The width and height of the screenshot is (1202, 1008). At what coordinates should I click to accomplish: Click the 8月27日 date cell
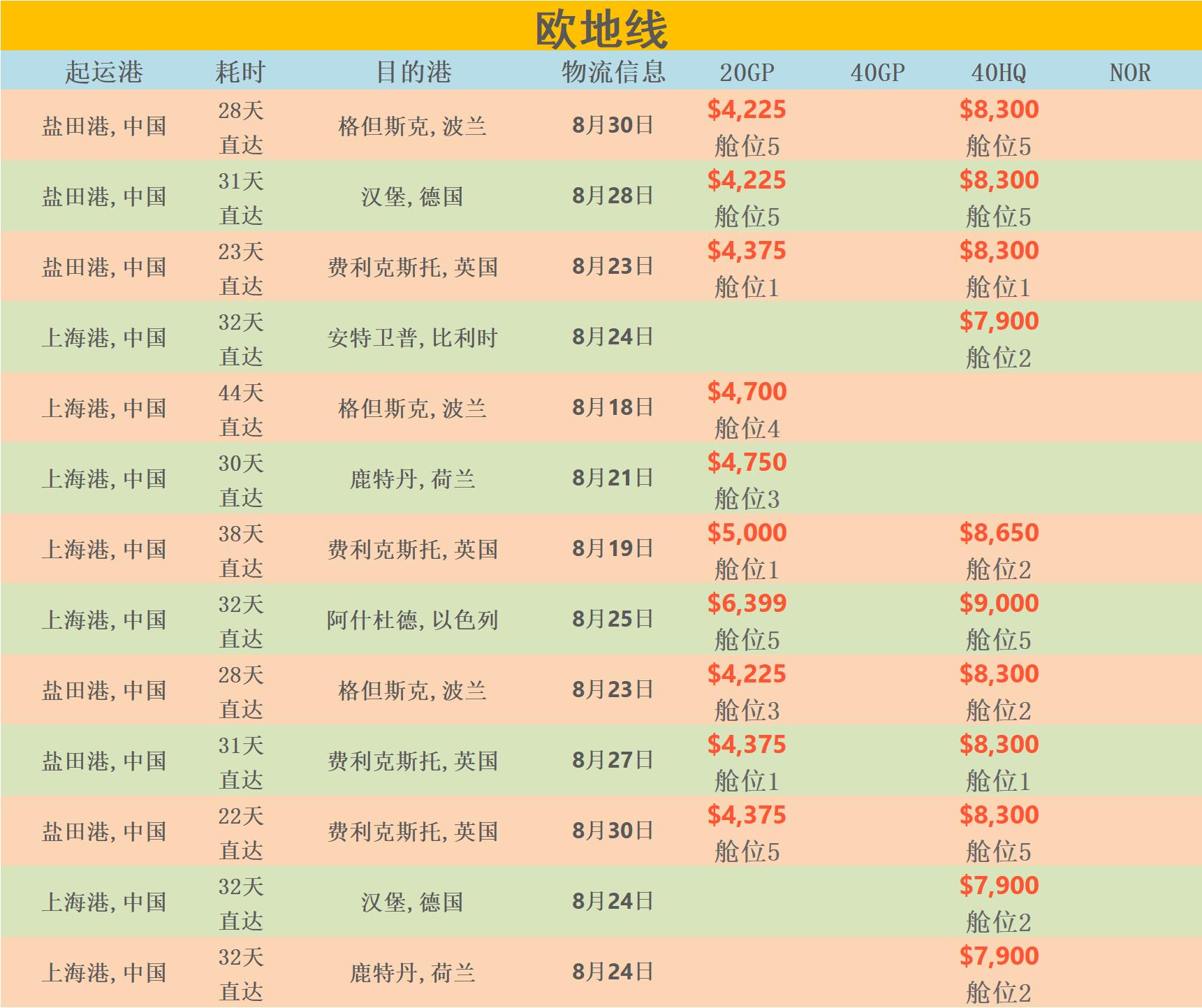613,760
